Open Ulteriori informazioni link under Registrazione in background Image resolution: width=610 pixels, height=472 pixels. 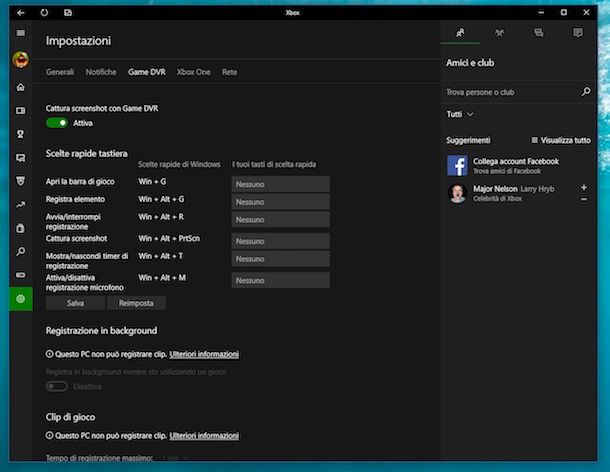tap(204, 354)
